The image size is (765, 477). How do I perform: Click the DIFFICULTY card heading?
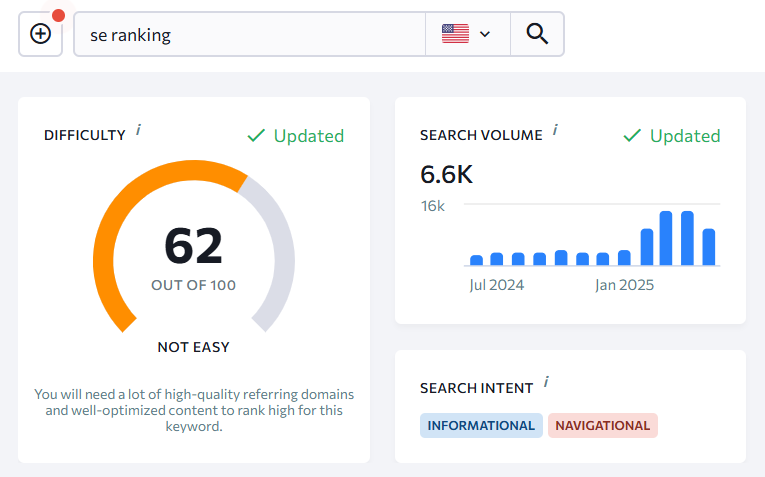click(x=85, y=135)
